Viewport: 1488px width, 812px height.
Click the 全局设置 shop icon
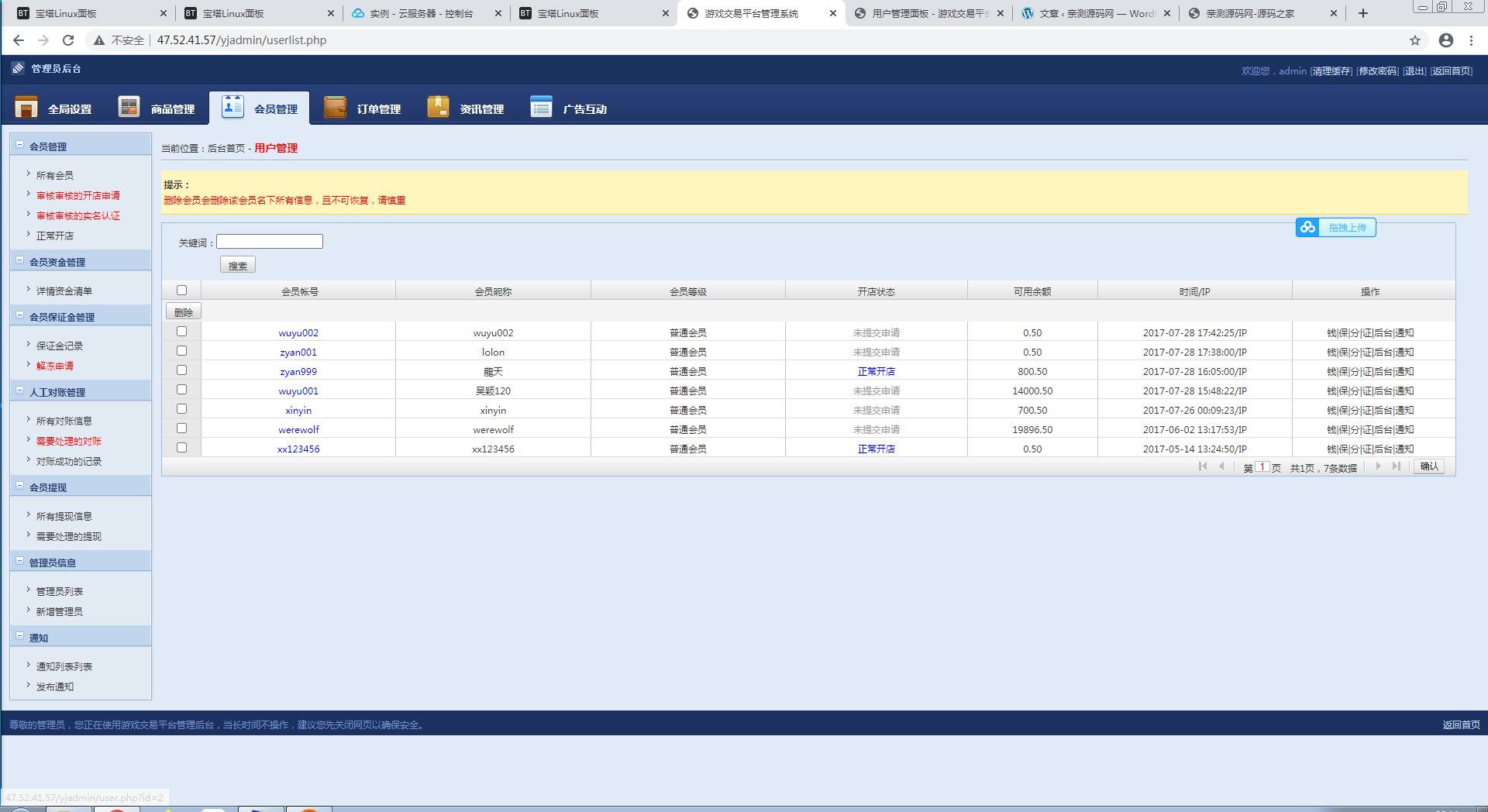(26, 107)
